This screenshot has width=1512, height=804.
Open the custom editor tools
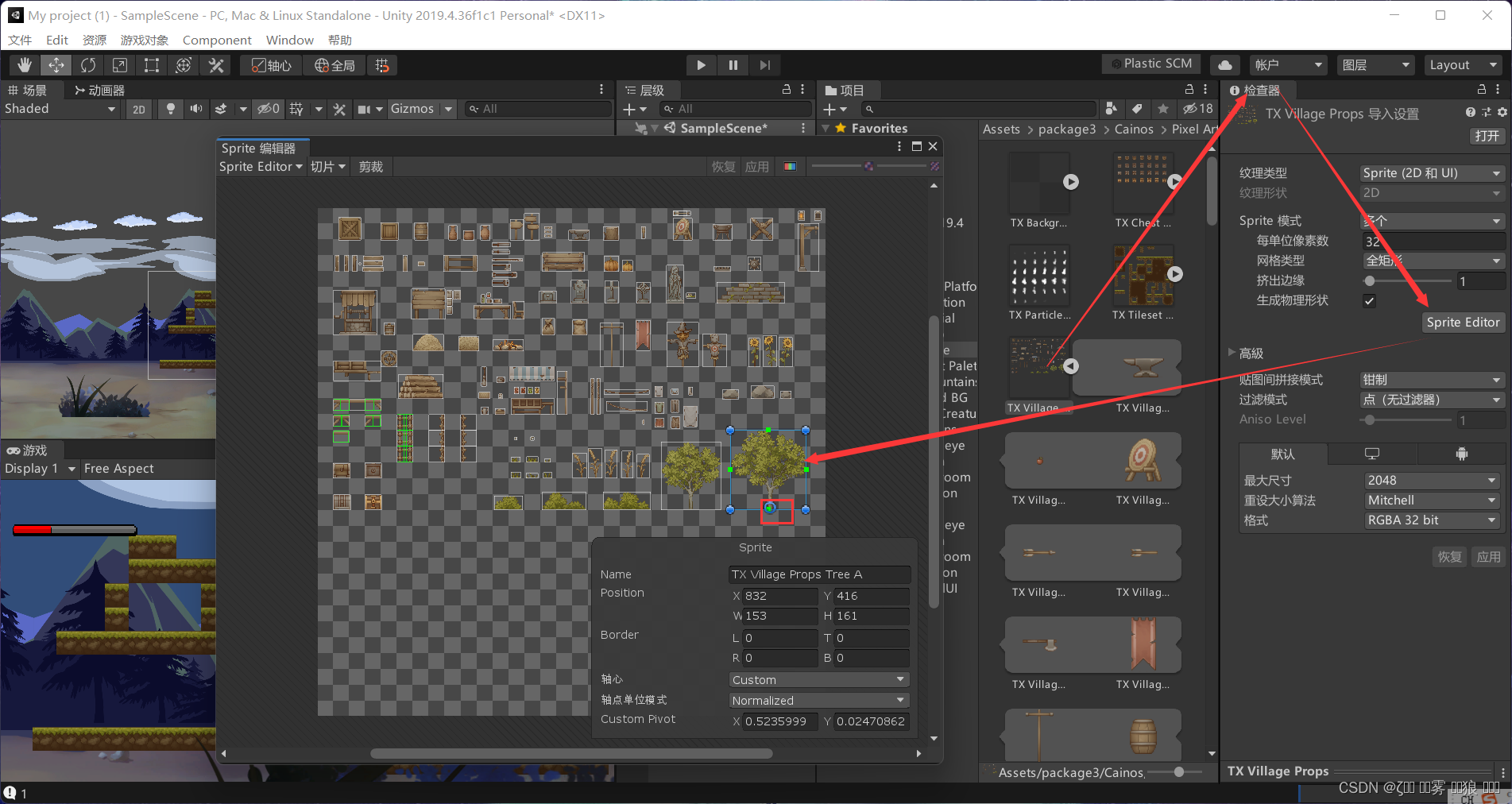215,65
